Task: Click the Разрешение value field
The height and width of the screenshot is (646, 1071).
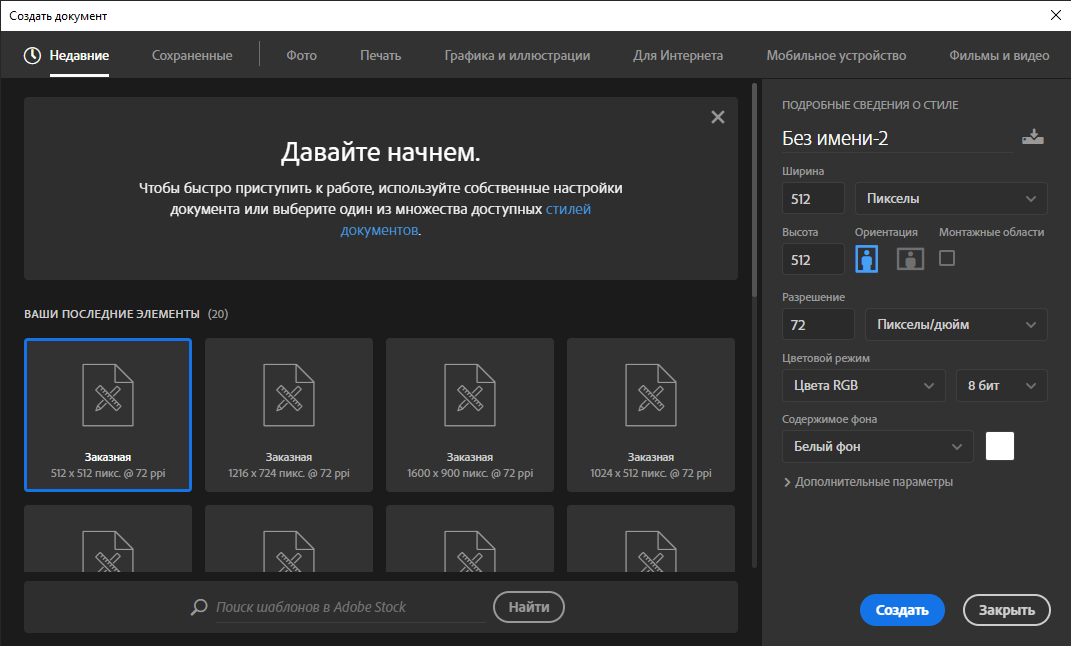Action: tap(818, 324)
